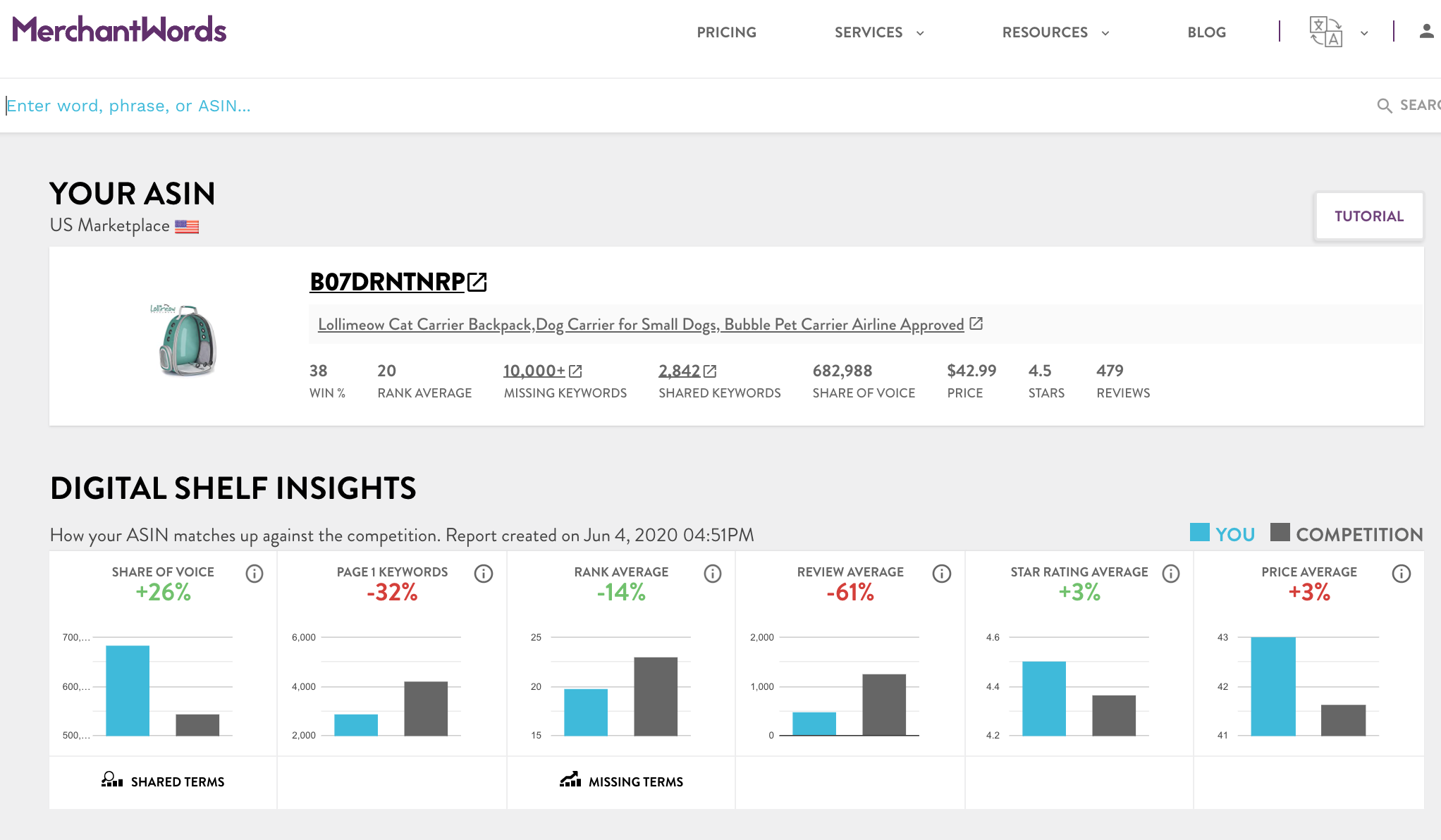Image resolution: width=1441 pixels, height=840 pixels.
Task: Click the MerchantWords logo
Action: (119, 30)
